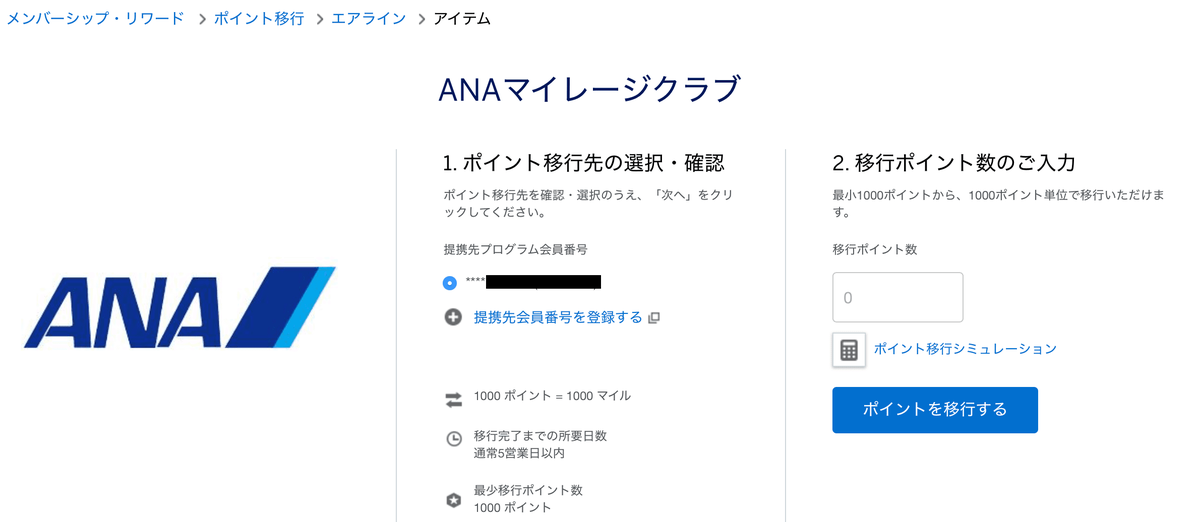Click the ANA airline logo
The width and height of the screenshot is (1200, 522).
point(180,307)
